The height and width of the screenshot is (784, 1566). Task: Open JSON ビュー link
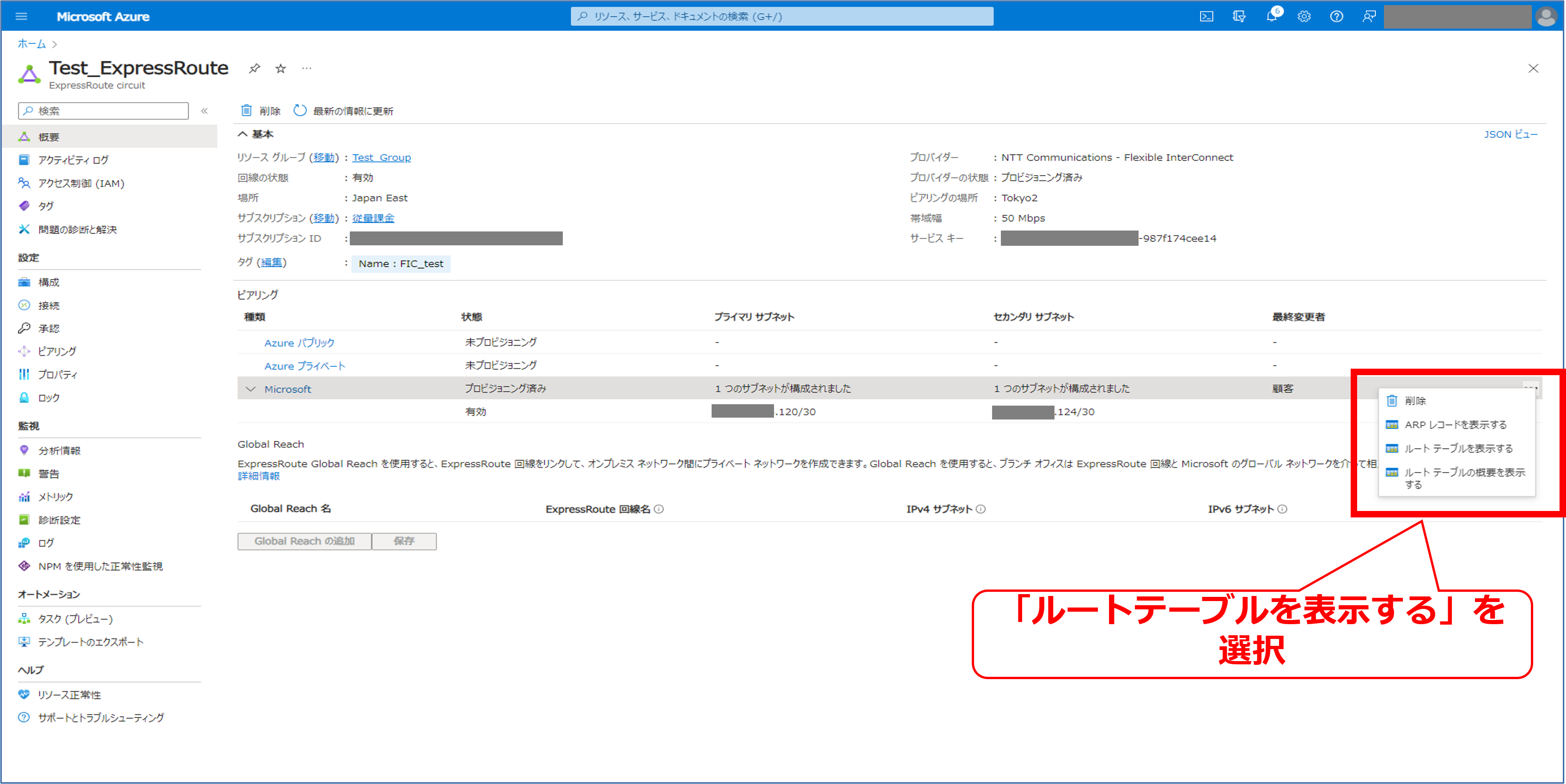point(1510,134)
